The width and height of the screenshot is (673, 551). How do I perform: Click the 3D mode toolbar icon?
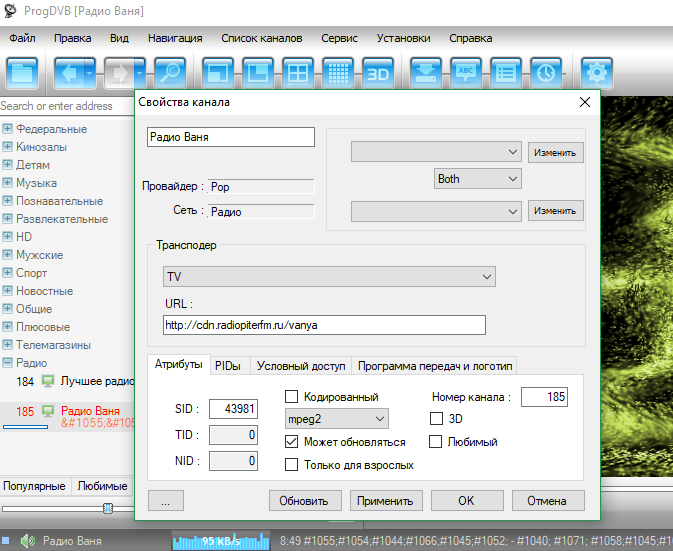click(377, 73)
